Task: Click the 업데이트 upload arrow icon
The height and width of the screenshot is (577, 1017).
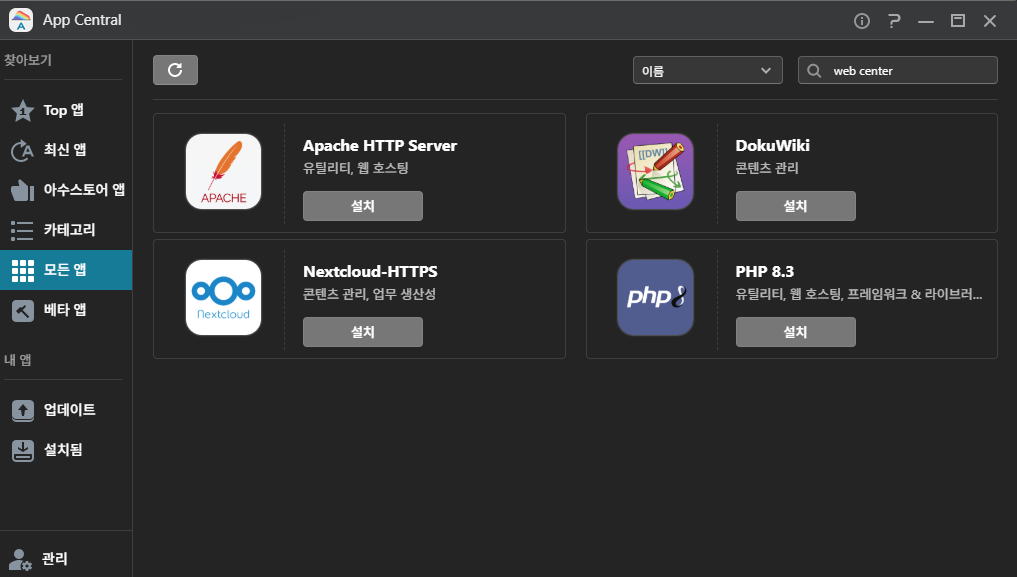Action: [23, 410]
